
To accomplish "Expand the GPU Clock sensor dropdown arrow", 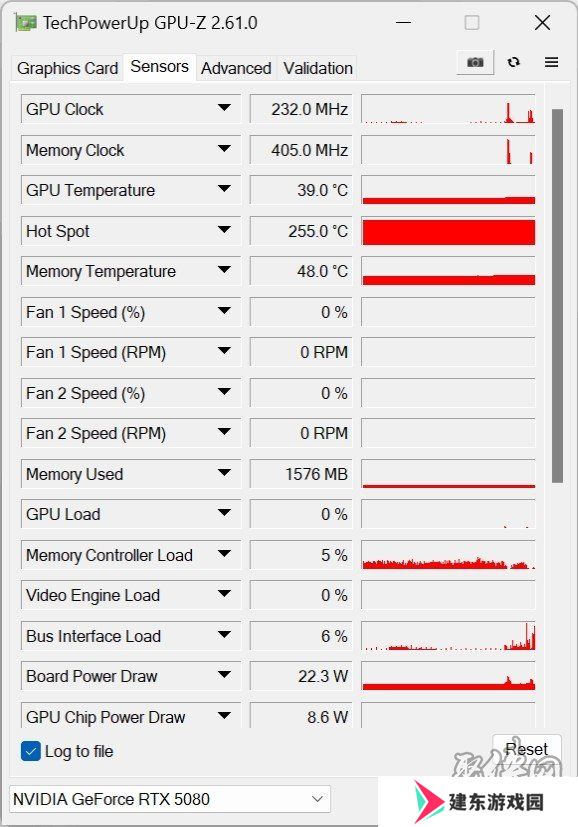I will point(224,108).
